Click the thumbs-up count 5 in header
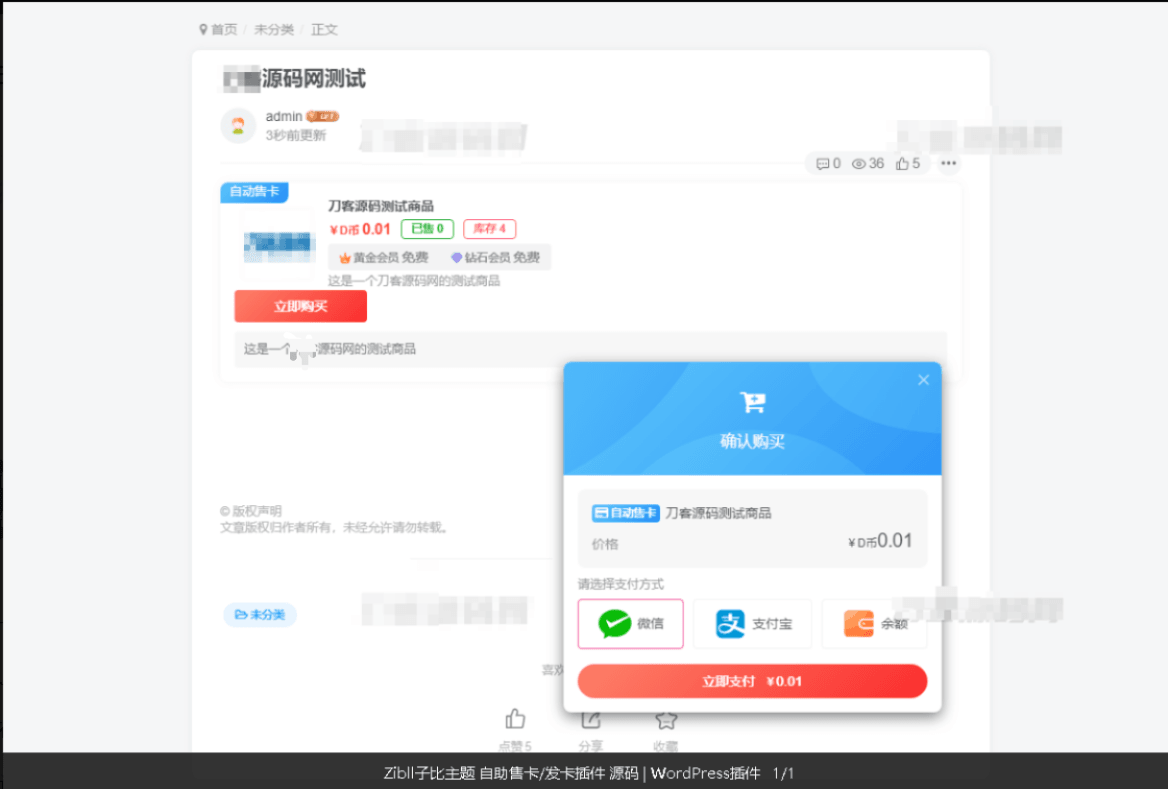 [x=907, y=164]
